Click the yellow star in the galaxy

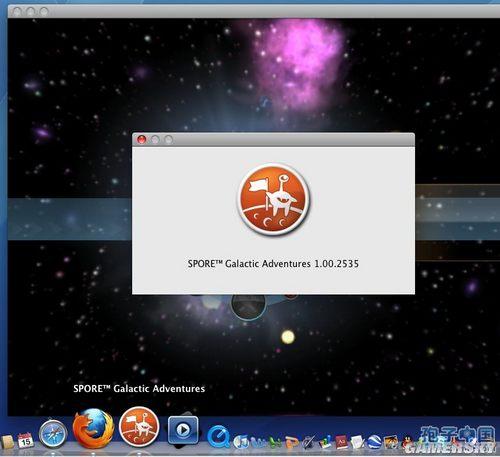tap(288, 337)
